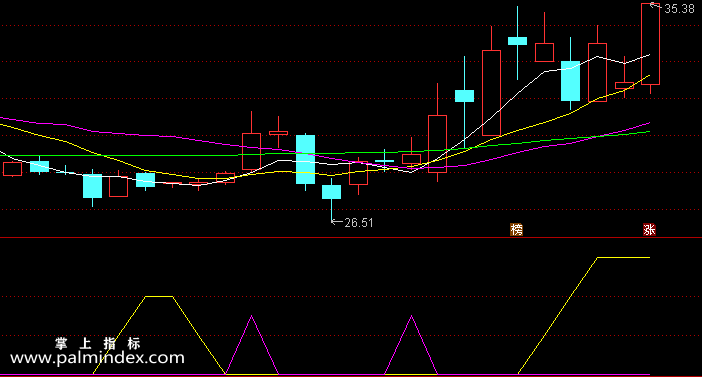This screenshot has width=702, height=377.
Task: Select the lower yellow plateau in the indicator panel
Action: click(x=159, y=296)
